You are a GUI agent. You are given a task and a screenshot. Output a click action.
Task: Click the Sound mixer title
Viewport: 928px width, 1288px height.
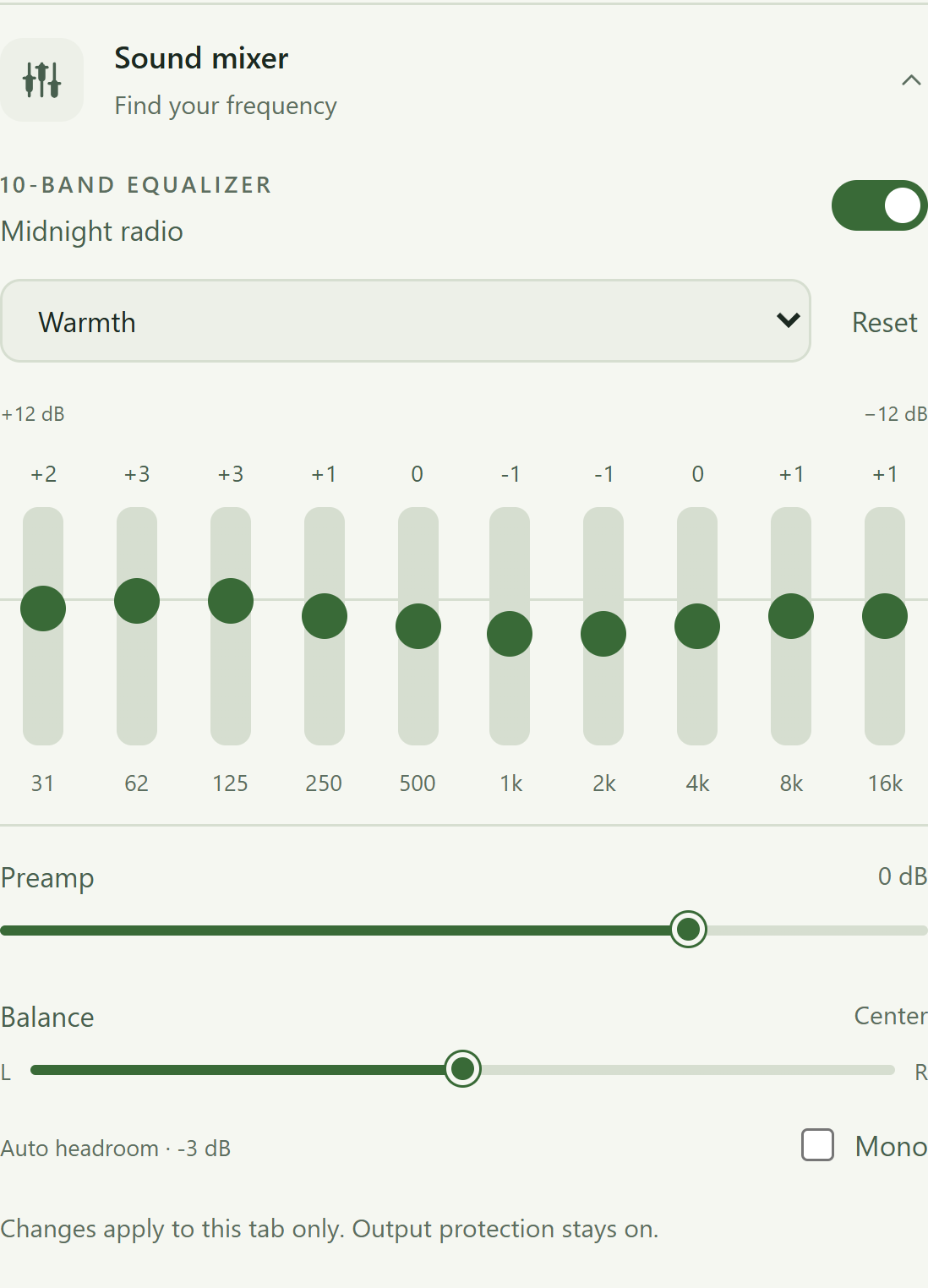201,58
